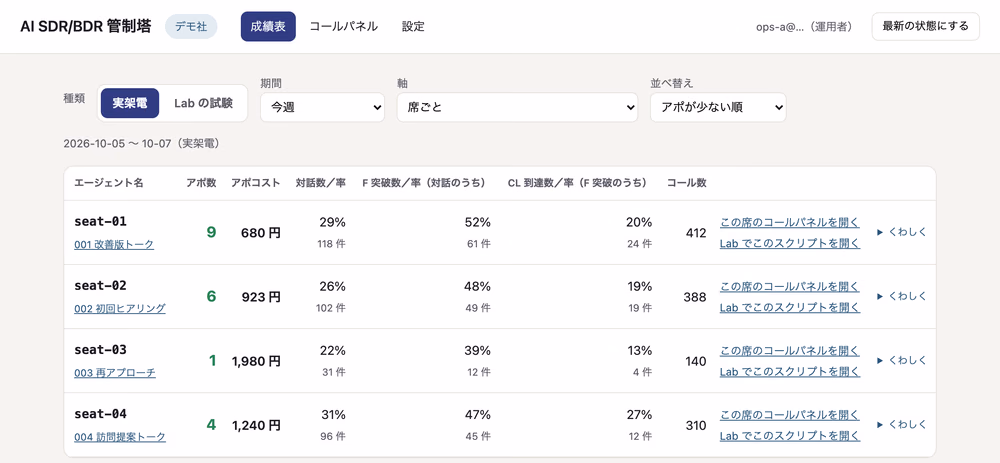Select the Lab の試験 type toggle

[x=203, y=103]
